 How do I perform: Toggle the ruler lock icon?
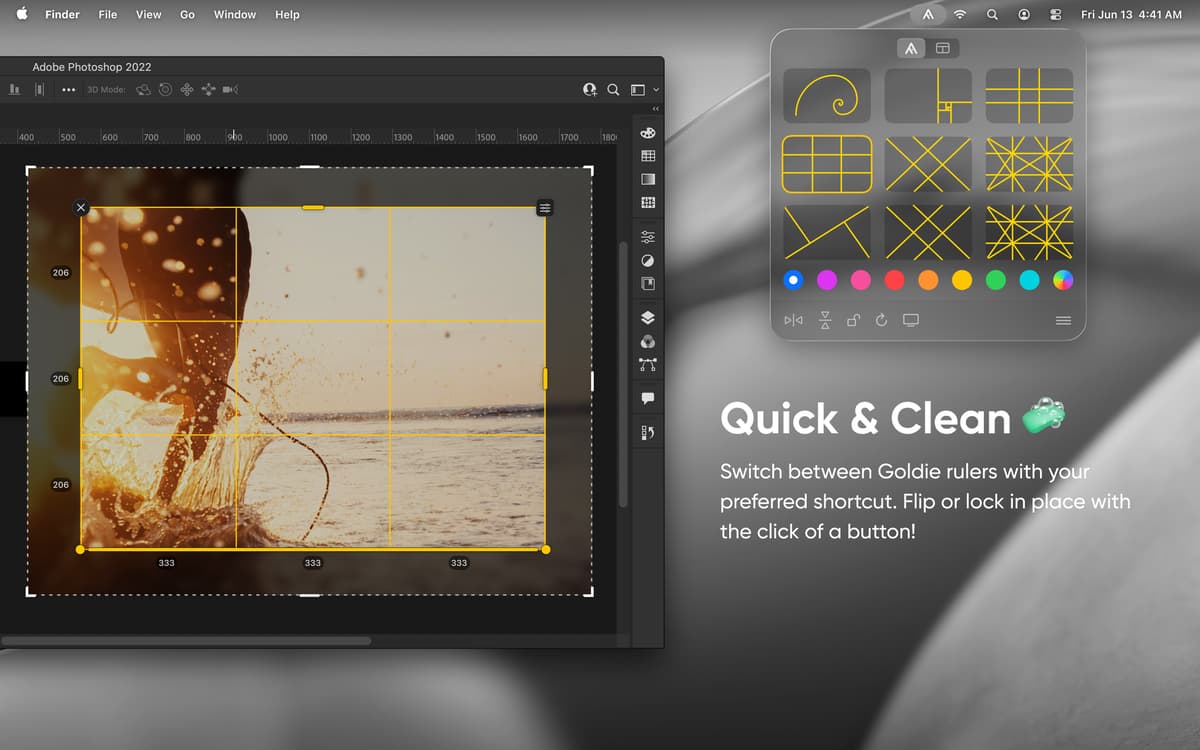pyautogui.click(x=853, y=321)
